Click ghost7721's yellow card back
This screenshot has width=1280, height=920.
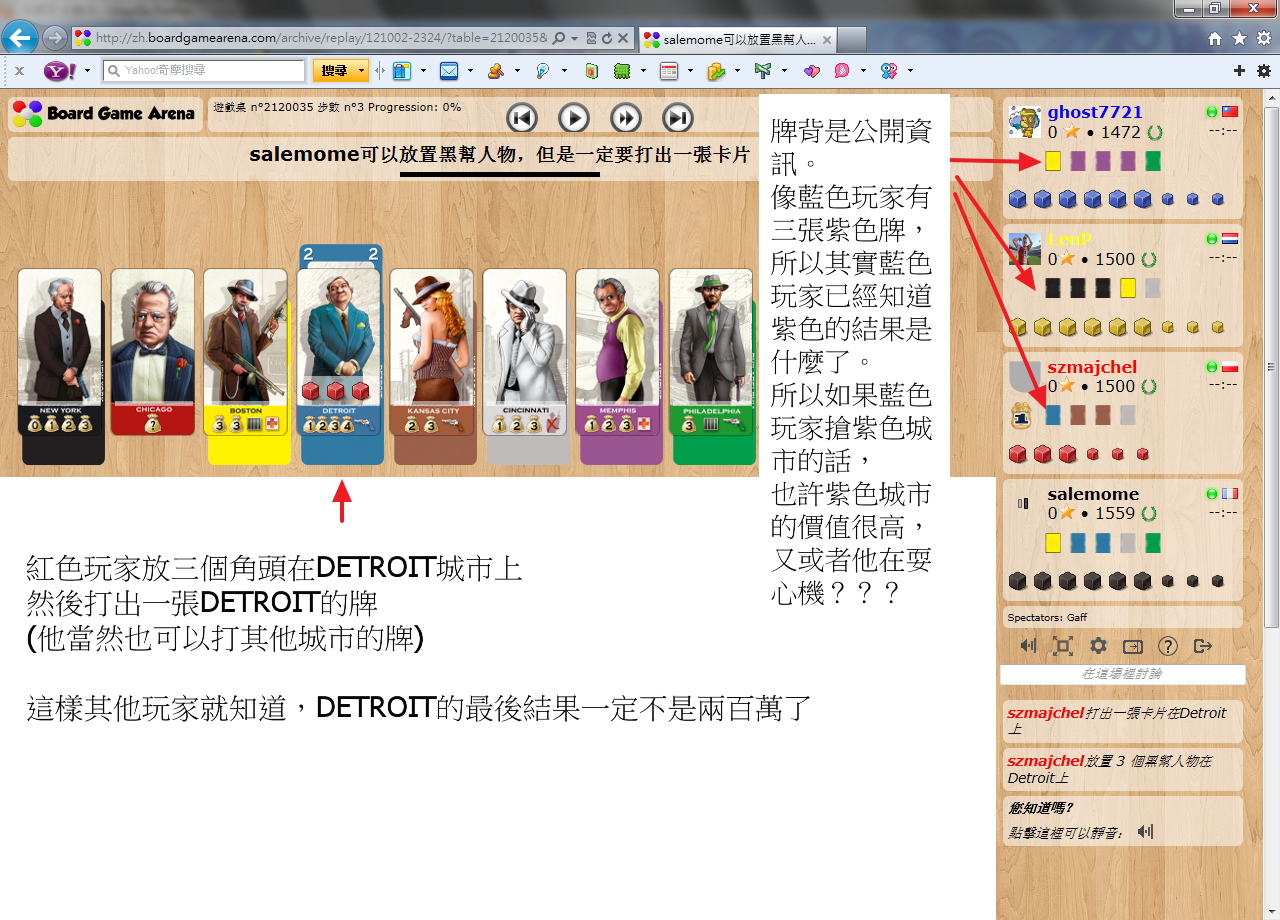click(1053, 161)
